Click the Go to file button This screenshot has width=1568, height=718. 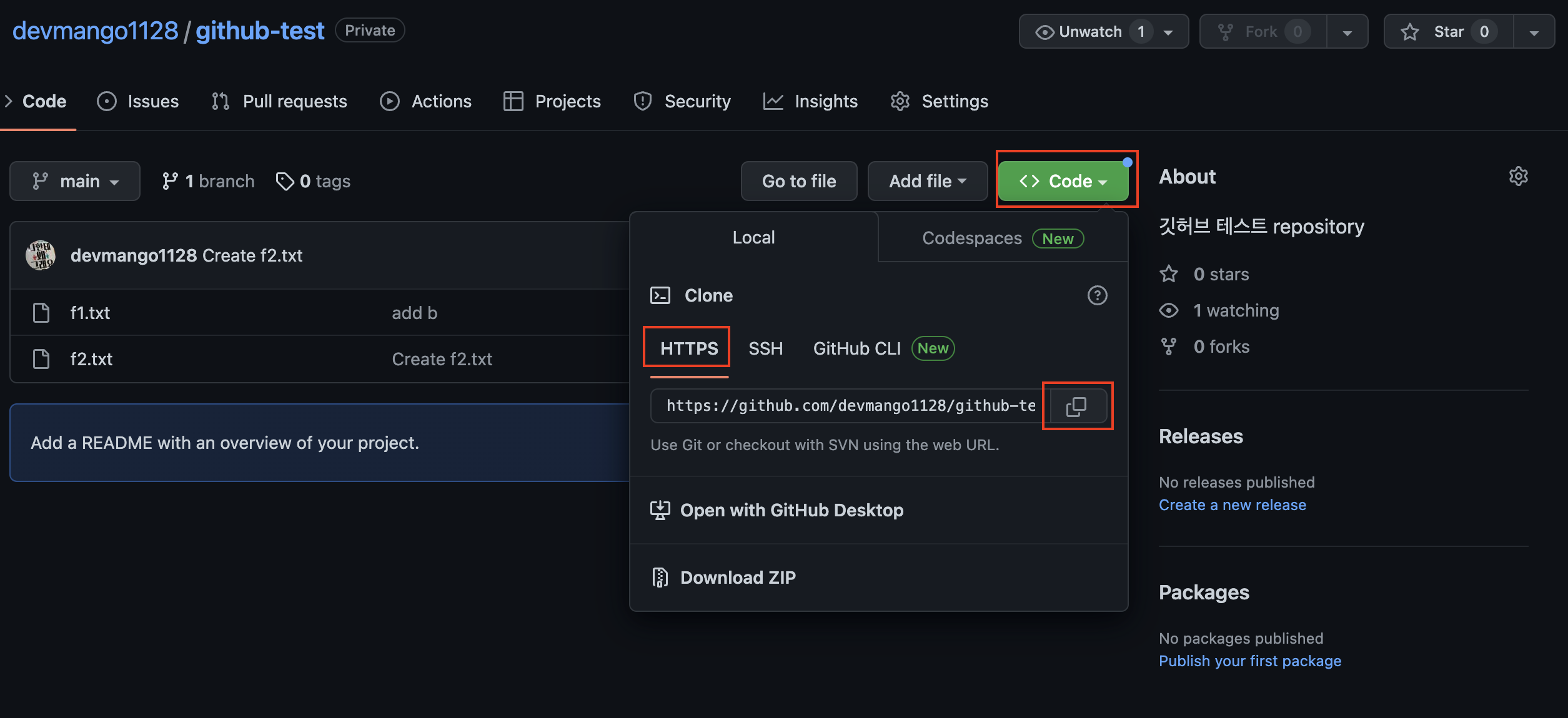tap(798, 181)
